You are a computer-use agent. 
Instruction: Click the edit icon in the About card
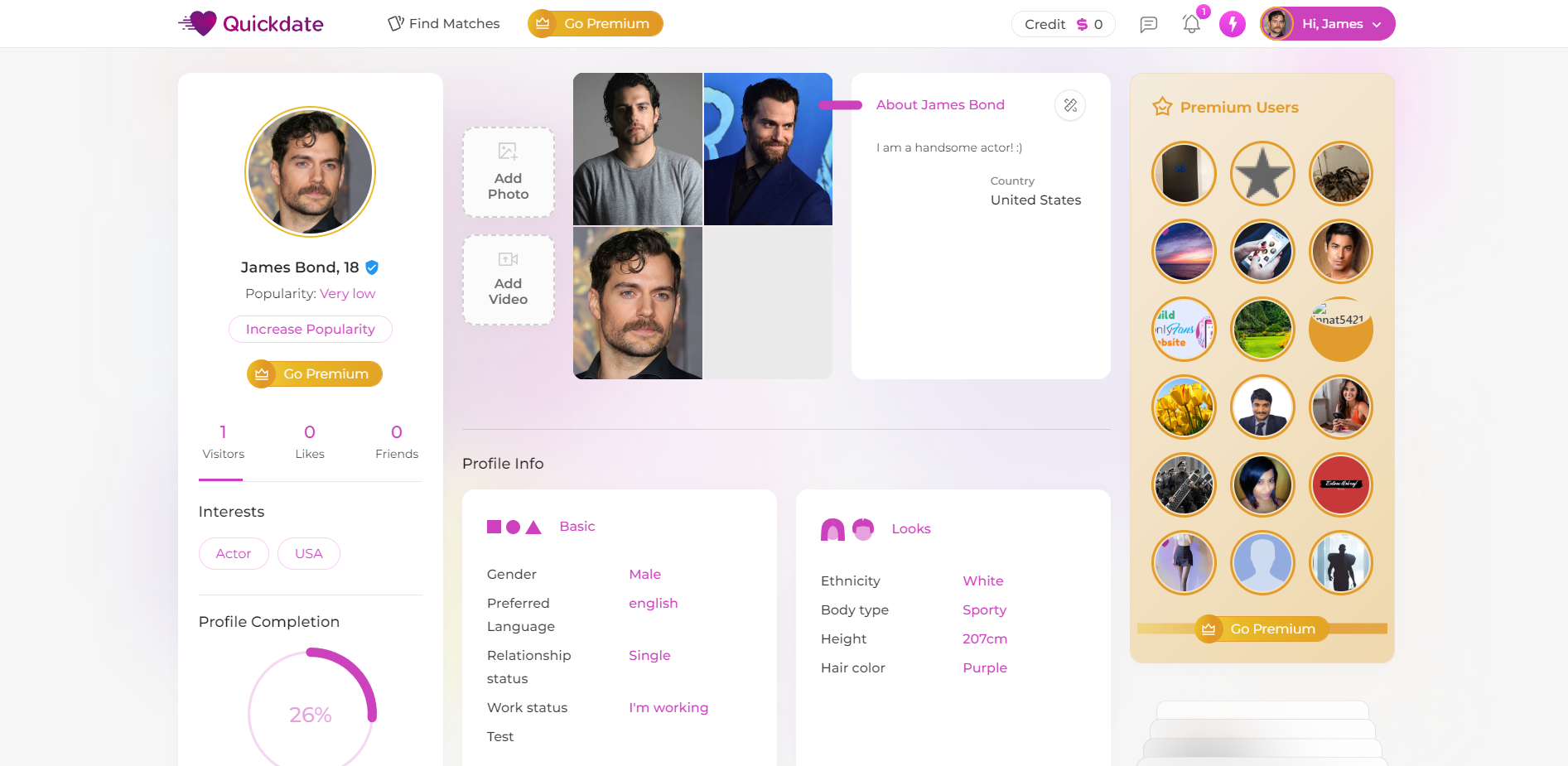click(1070, 105)
